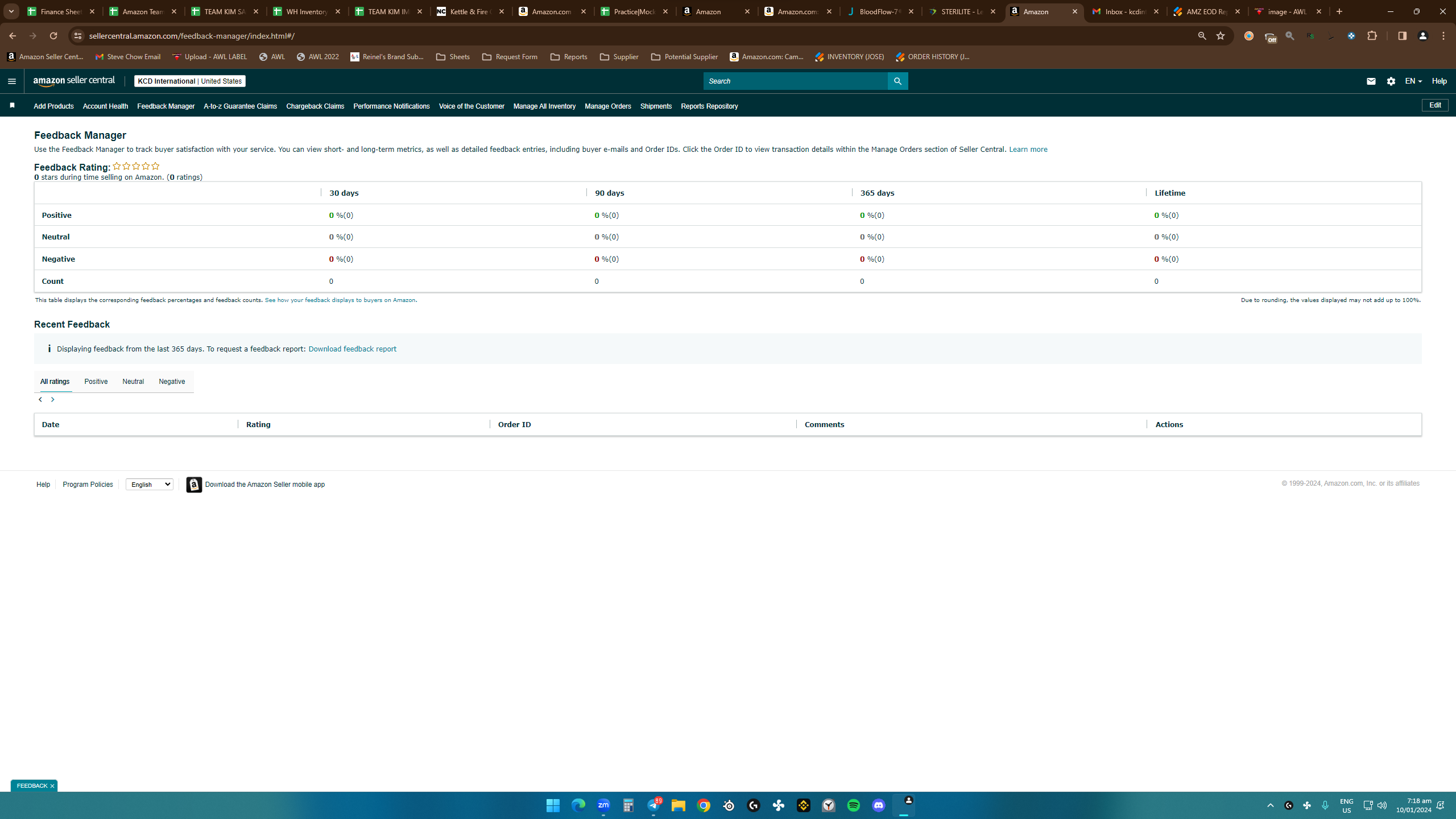The width and height of the screenshot is (1456, 819).
Task: Click Download the Amazon Seller mobile app
Action: (256, 485)
